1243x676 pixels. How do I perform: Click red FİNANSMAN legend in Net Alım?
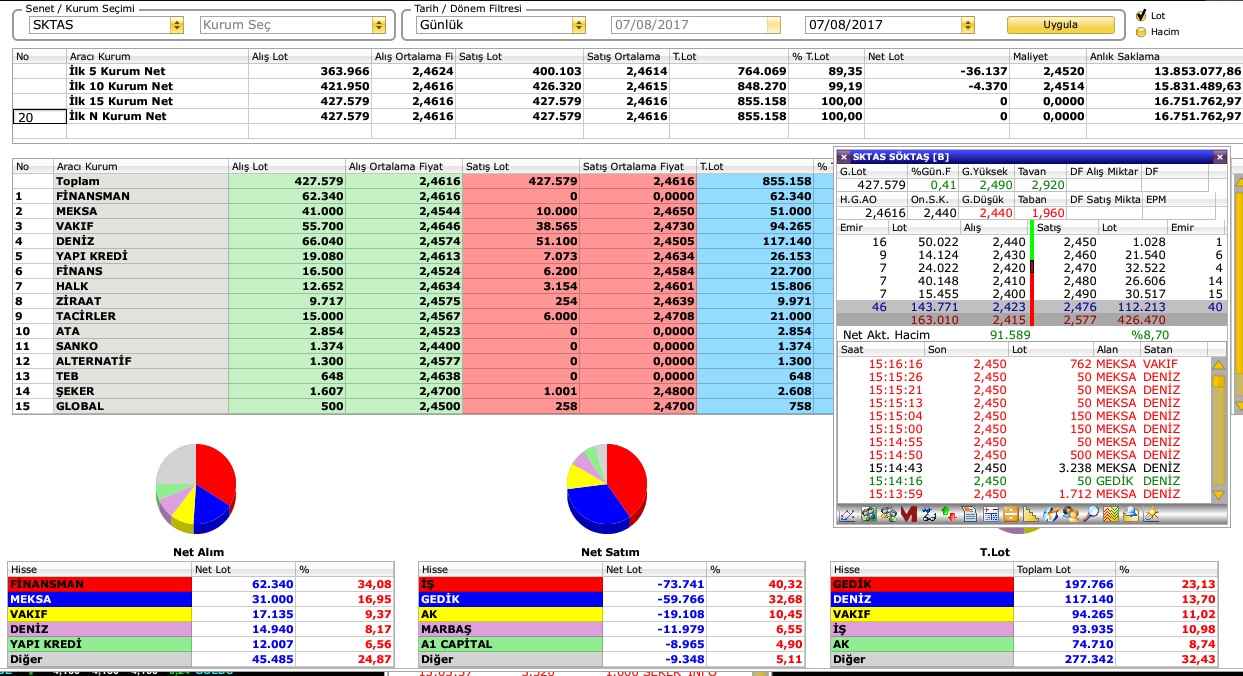coord(99,584)
